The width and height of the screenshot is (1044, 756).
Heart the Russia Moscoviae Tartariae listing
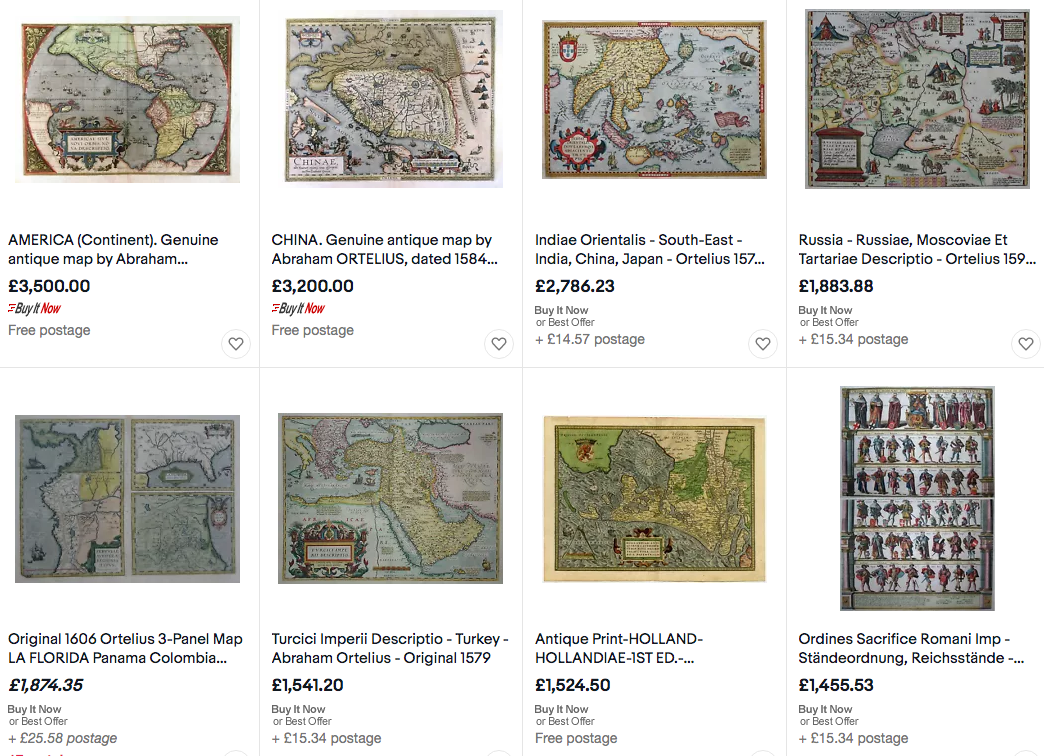pos(1026,344)
